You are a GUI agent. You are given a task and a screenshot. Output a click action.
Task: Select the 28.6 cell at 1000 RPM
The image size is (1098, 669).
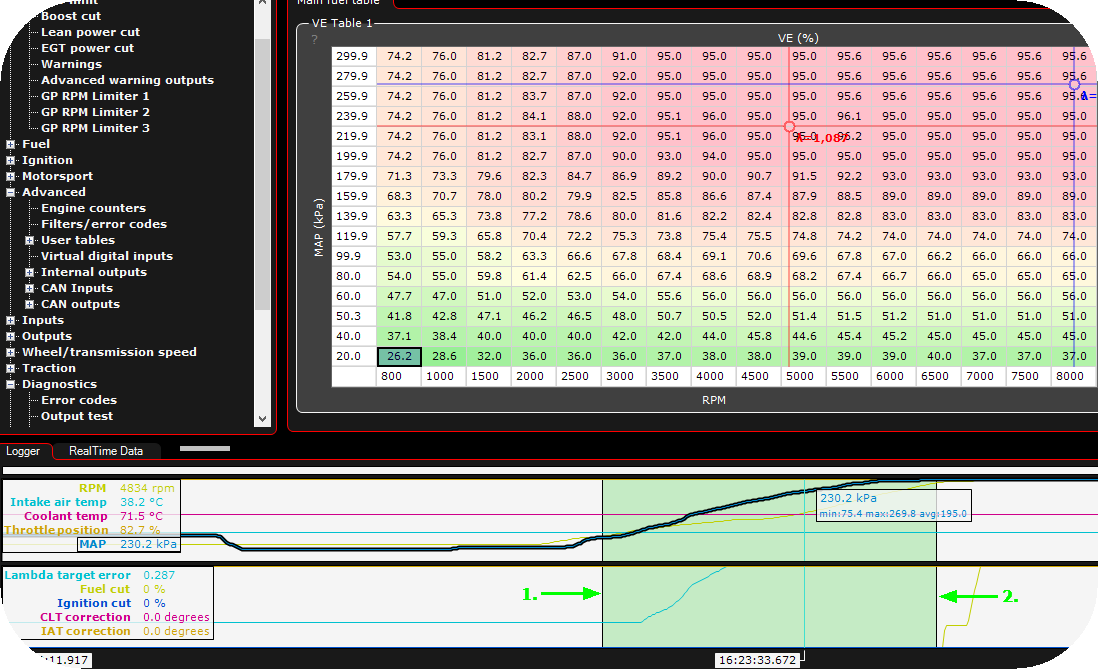[x=444, y=357]
